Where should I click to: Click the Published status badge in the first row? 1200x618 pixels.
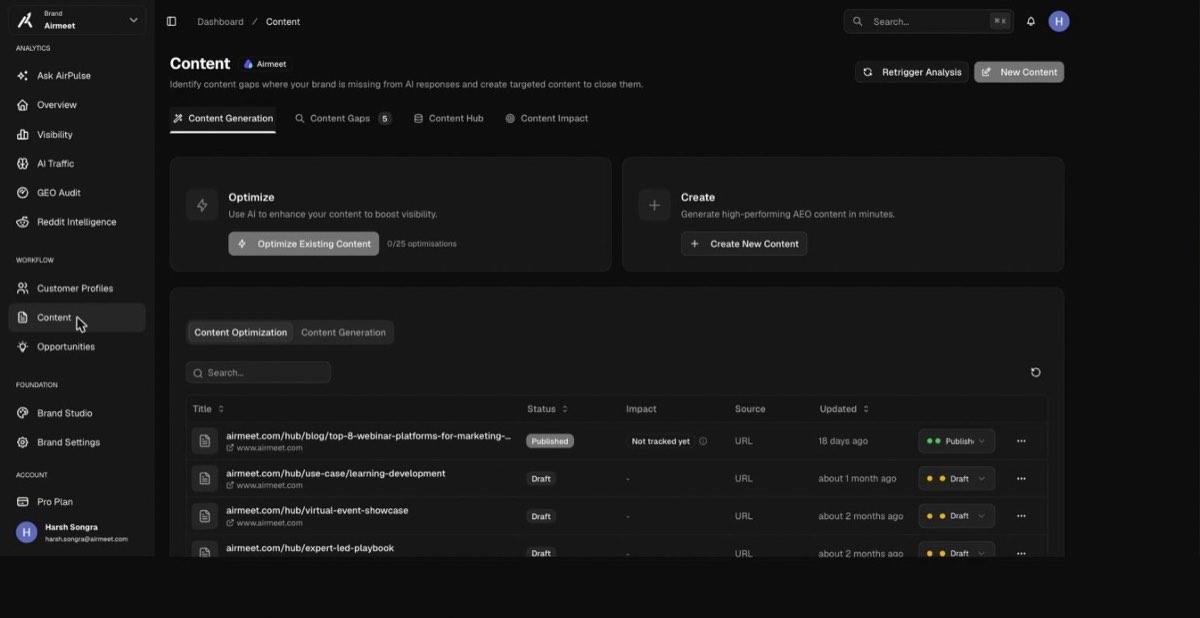(x=550, y=441)
